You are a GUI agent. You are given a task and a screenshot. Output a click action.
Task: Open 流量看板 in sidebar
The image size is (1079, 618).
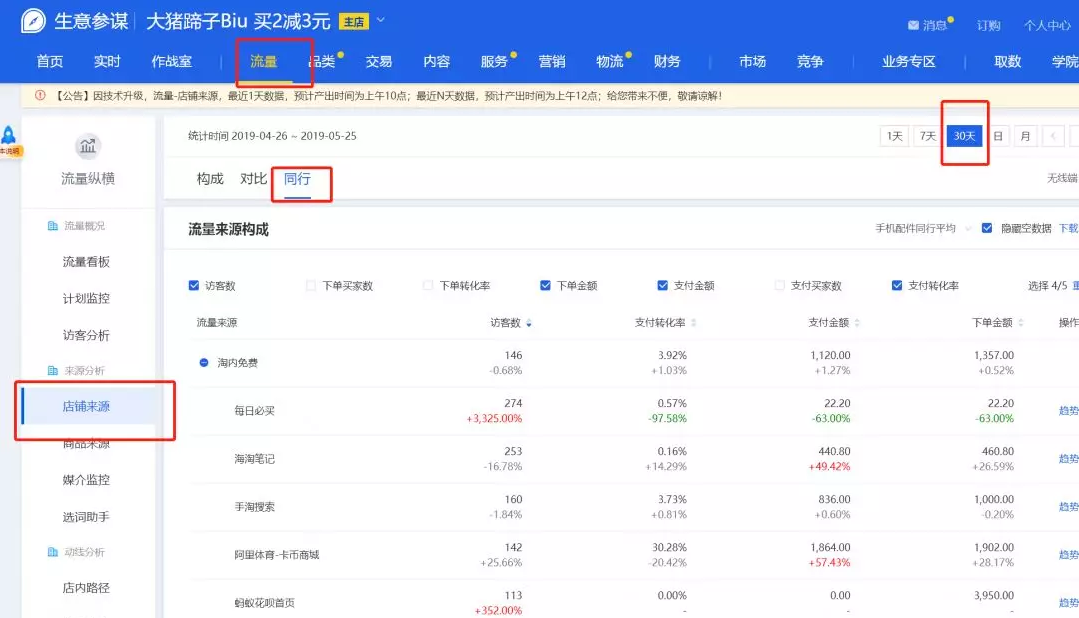[x=86, y=262]
